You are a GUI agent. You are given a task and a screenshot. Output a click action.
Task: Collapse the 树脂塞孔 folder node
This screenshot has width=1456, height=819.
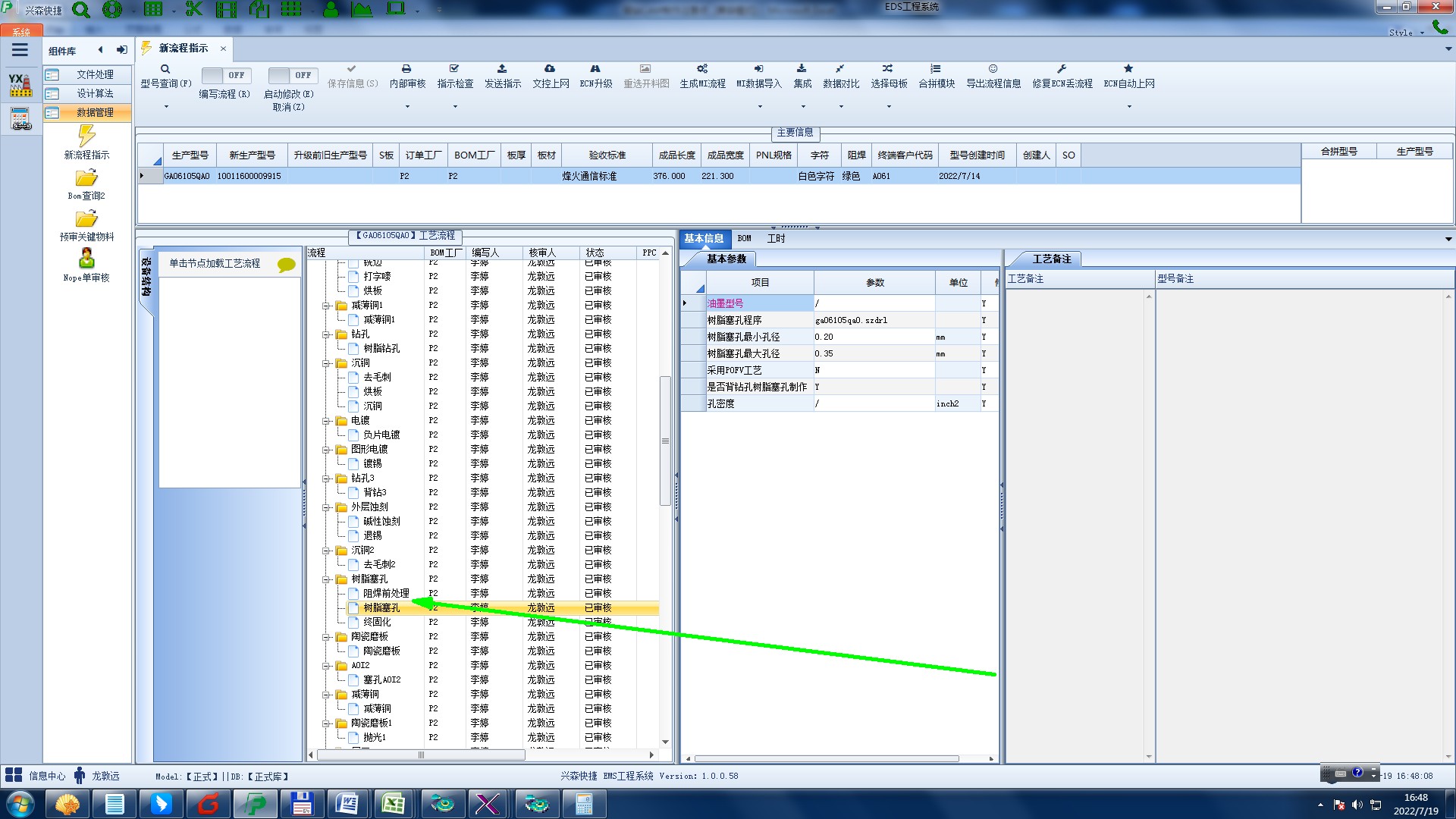click(x=326, y=579)
